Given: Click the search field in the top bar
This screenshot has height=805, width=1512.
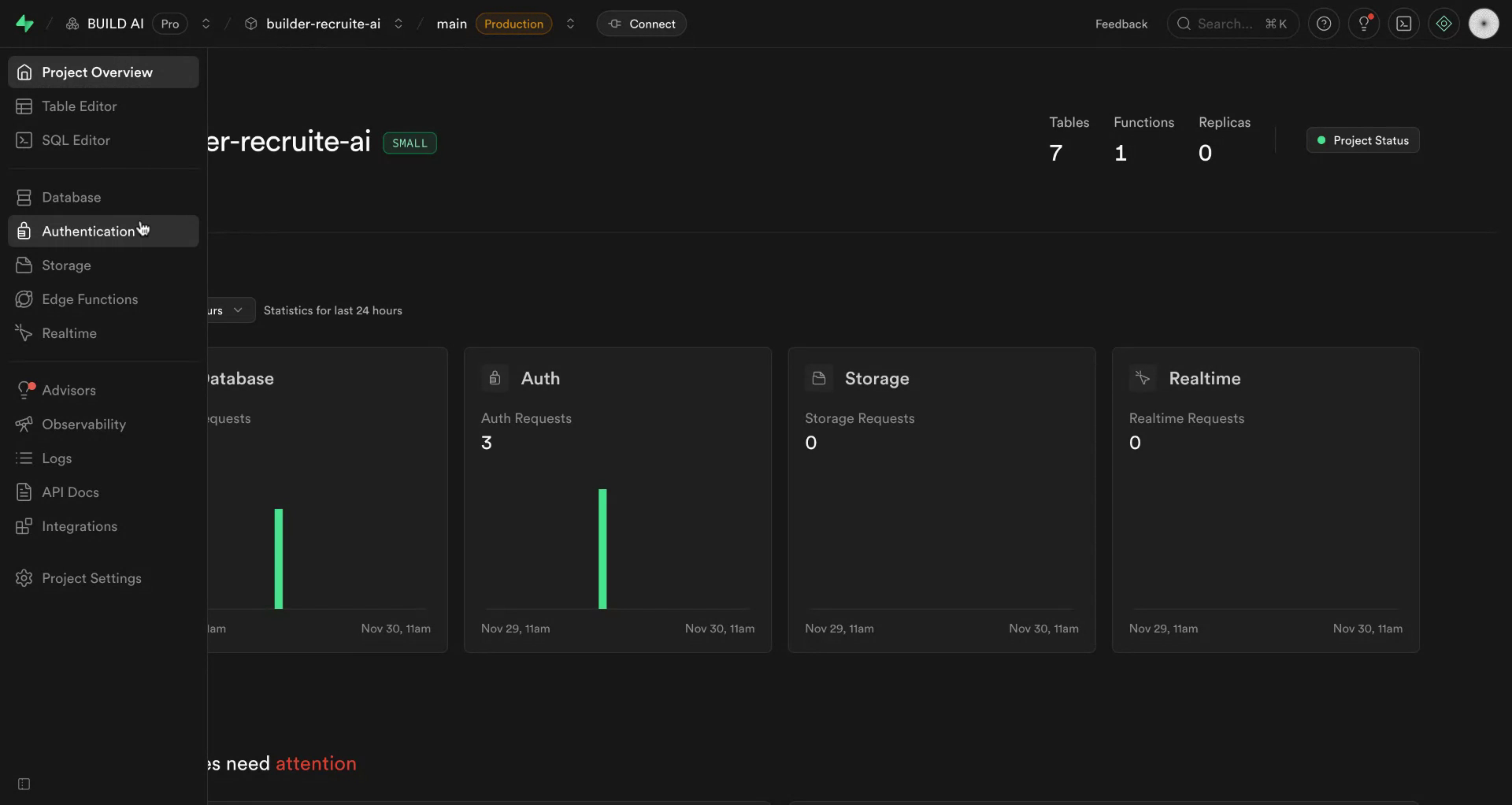Looking at the screenshot, I should 1232,24.
